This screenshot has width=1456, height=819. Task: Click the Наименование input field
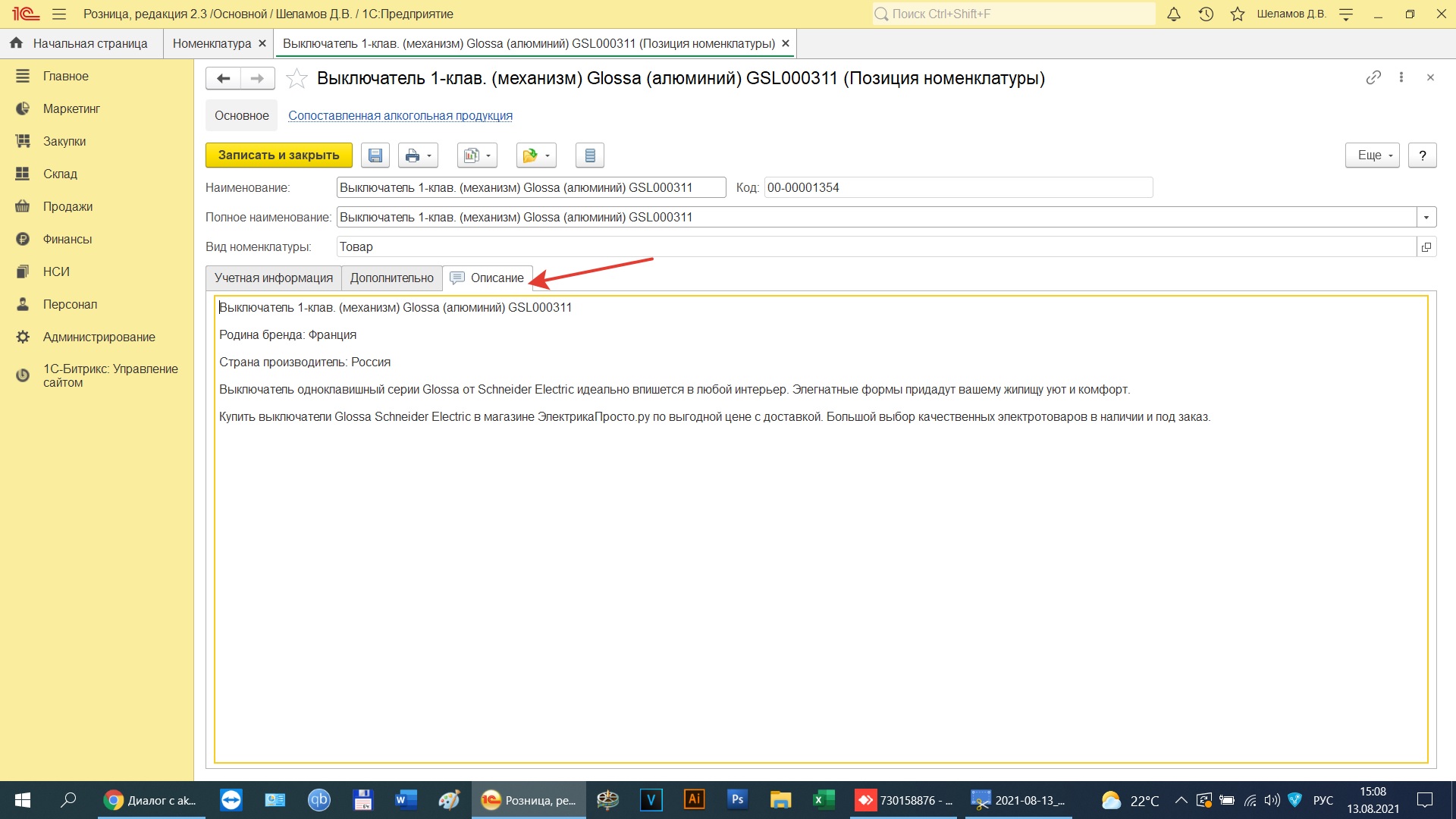pos(531,187)
